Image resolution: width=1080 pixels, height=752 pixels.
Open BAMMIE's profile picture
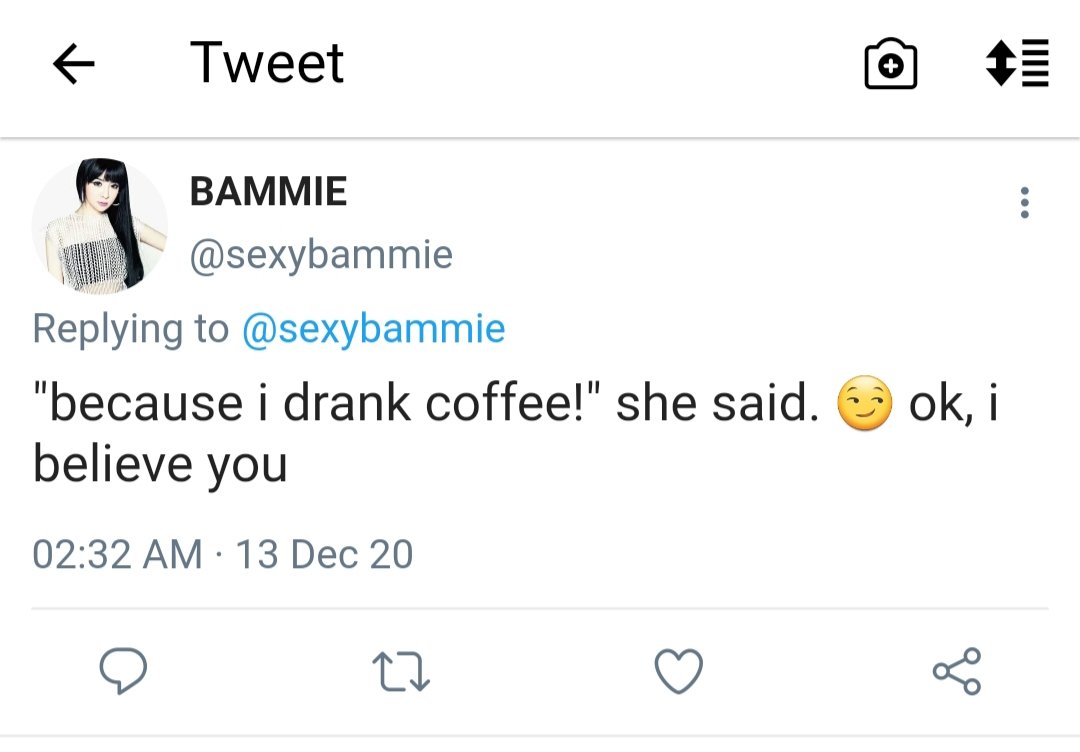coord(100,226)
